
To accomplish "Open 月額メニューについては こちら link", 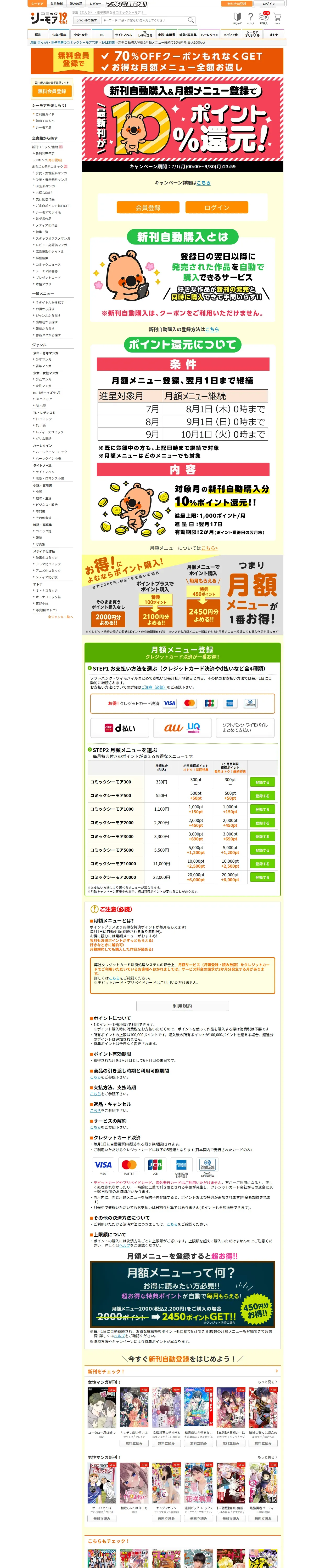I will [x=209, y=548].
